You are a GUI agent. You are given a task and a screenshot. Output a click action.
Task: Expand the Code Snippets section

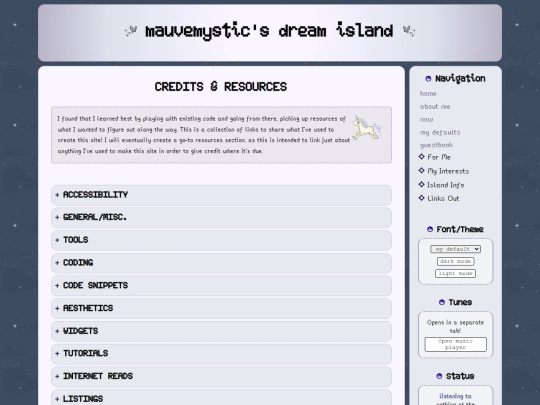tap(221, 286)
